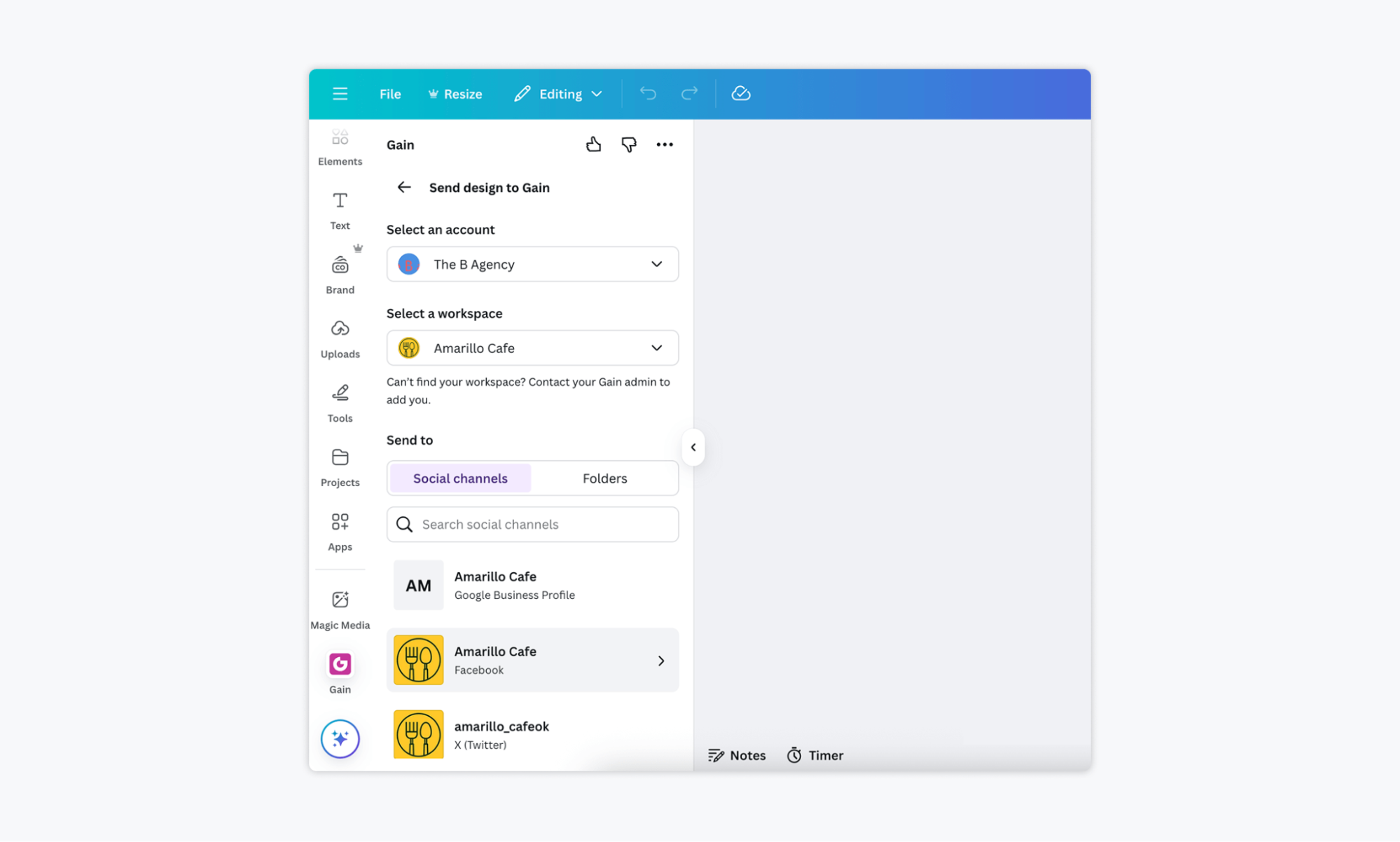Click the cloud save status icon
This screenshot has width=1400, height=842.
coord(740,94)
